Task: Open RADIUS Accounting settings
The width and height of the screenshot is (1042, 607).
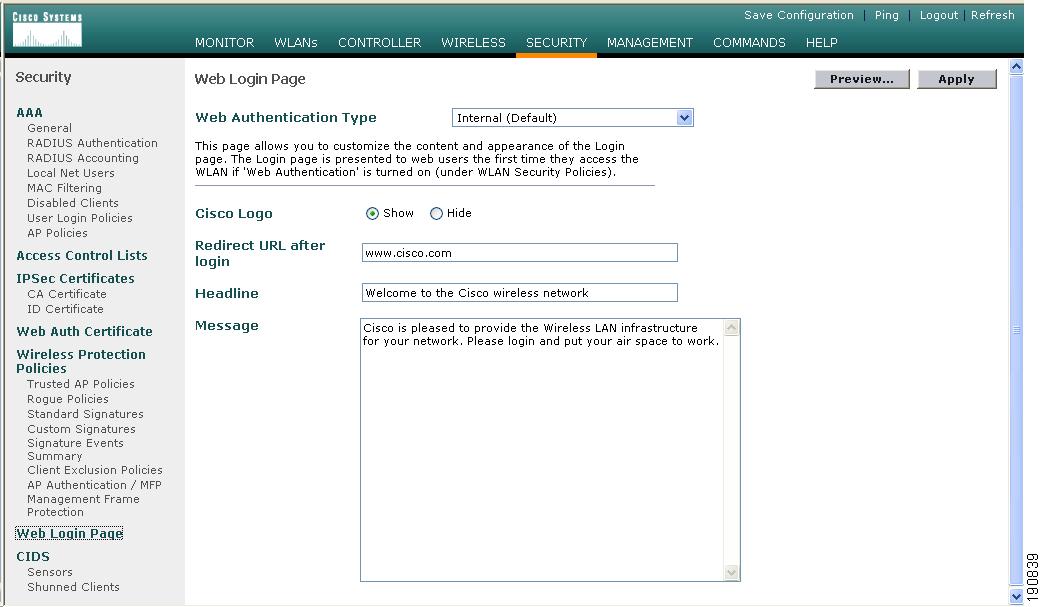Action: pos(83,158)
